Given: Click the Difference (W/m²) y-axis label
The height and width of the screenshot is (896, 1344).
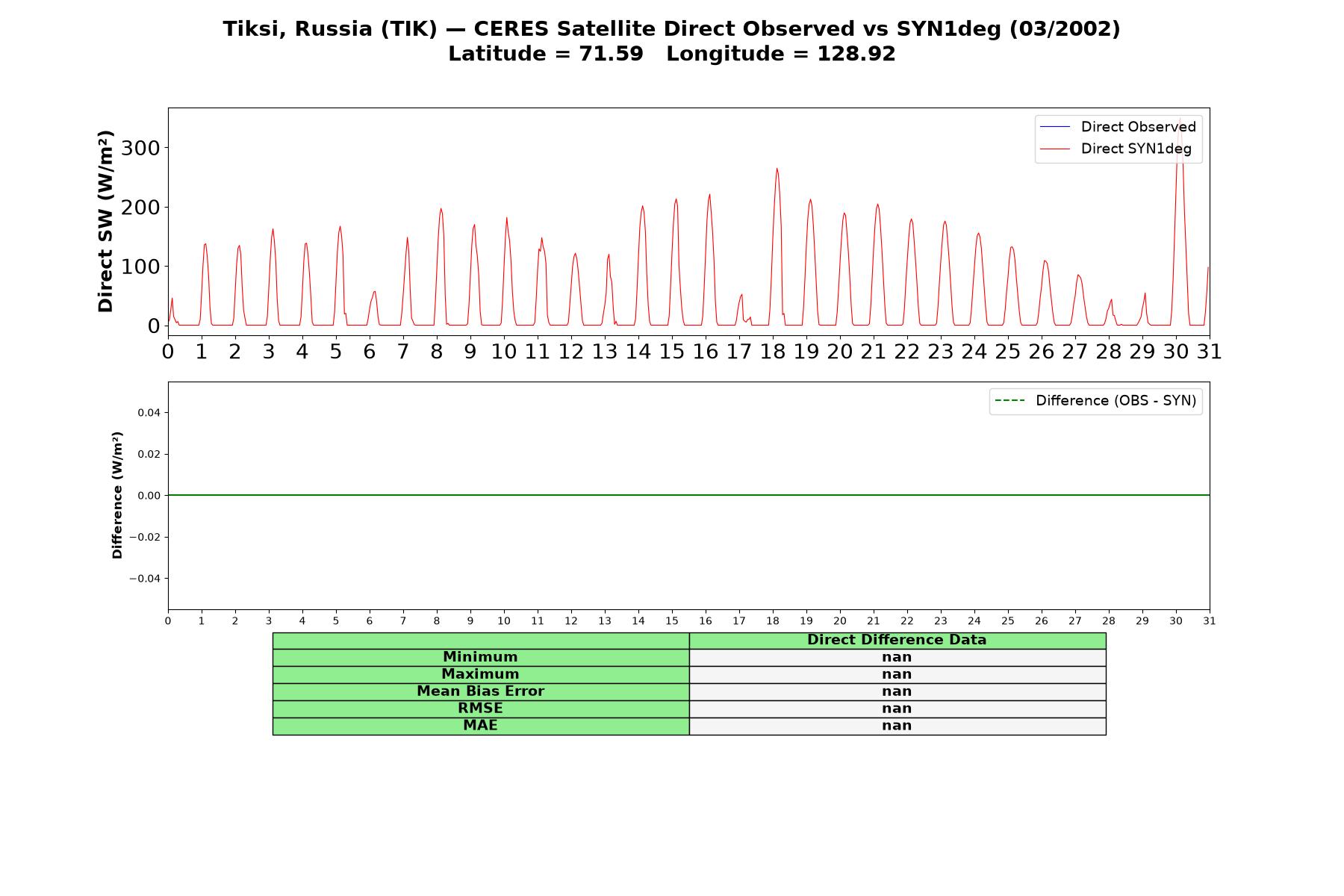Looking at the screenshot, I should (117, 495).
